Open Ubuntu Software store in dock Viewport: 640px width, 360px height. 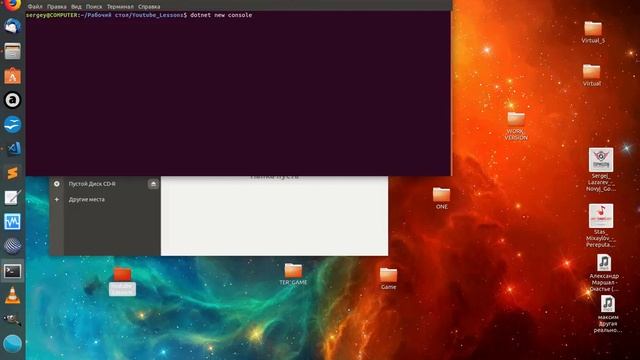(x=12, y=76)
